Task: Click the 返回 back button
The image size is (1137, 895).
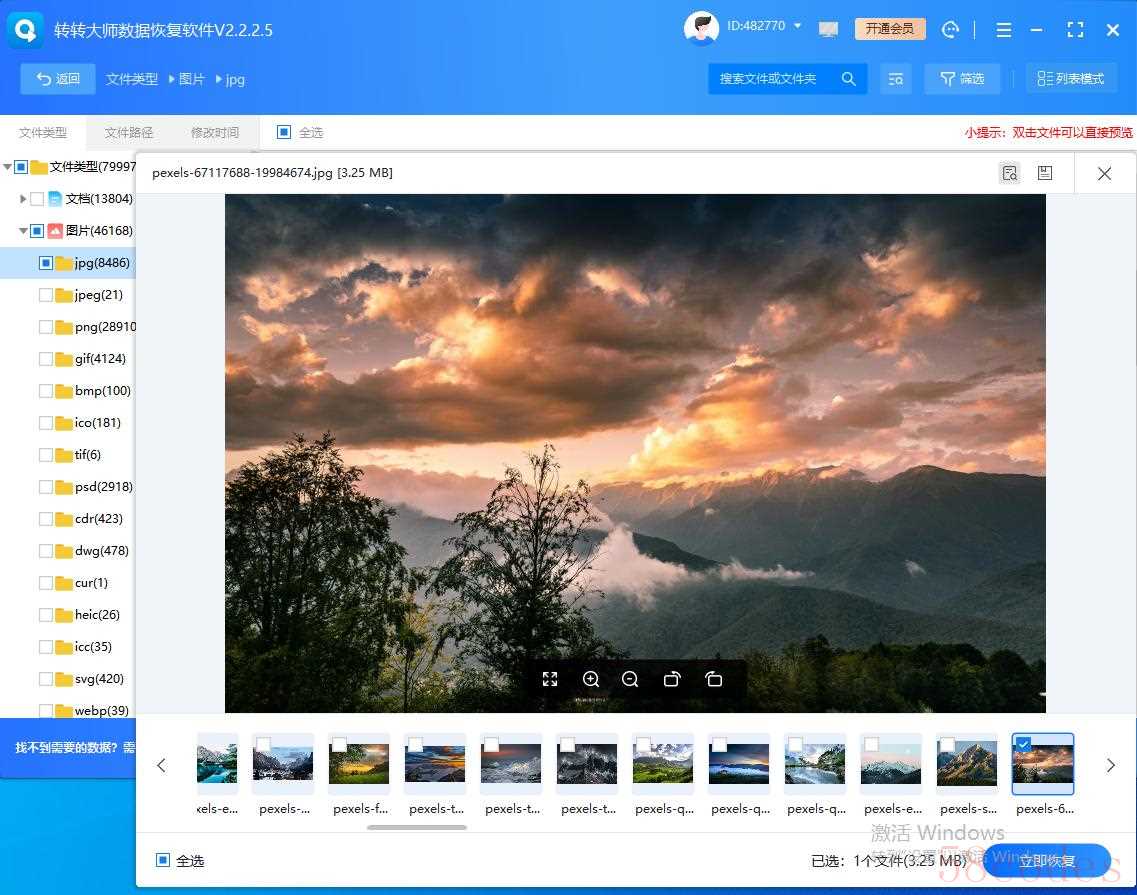Action: (58, 79)
